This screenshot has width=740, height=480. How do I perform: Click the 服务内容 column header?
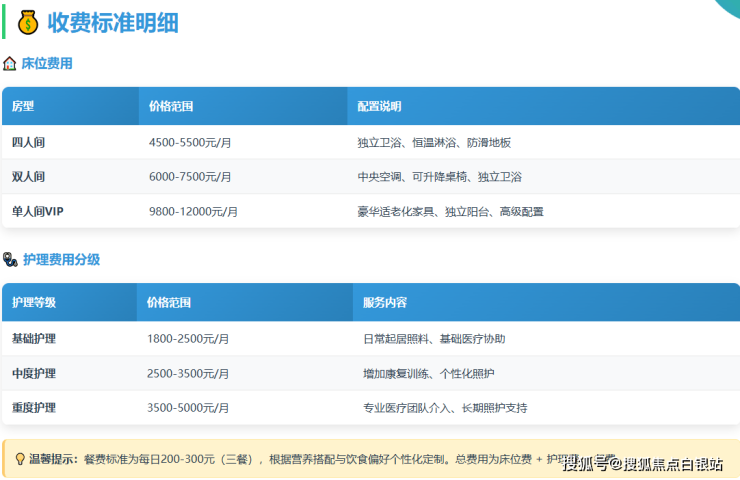click(x=384, y=302)
